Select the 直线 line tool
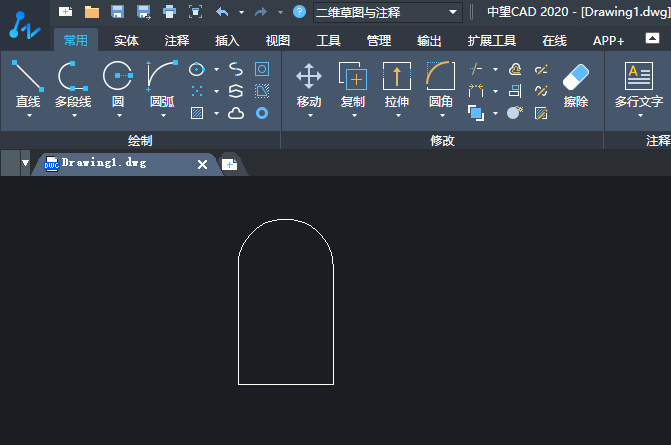Image resolution: width=671 pixels, height=445 pixels. (x=28, y=84)
